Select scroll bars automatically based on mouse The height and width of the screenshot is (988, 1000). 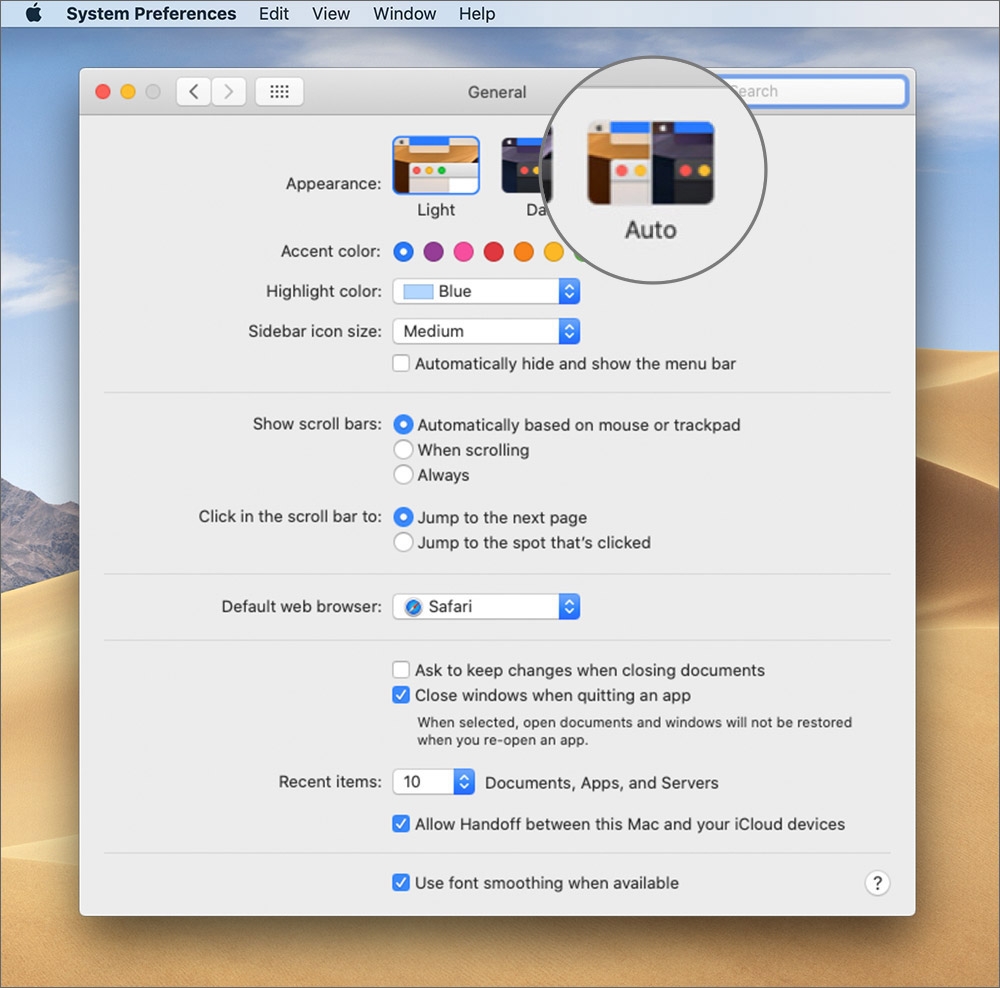pyautogui.click(x=403, y=424)
